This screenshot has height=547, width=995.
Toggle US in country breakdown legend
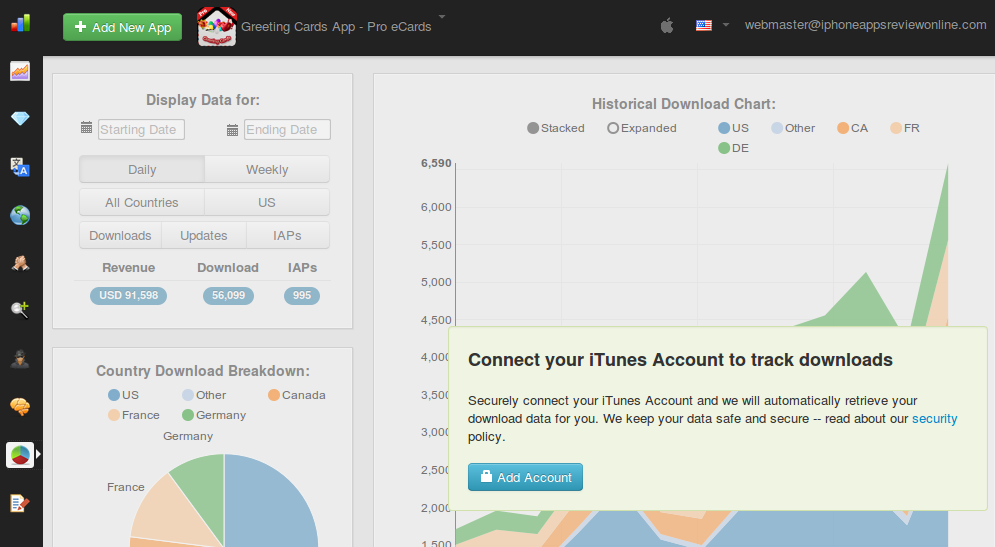[124, 395]
